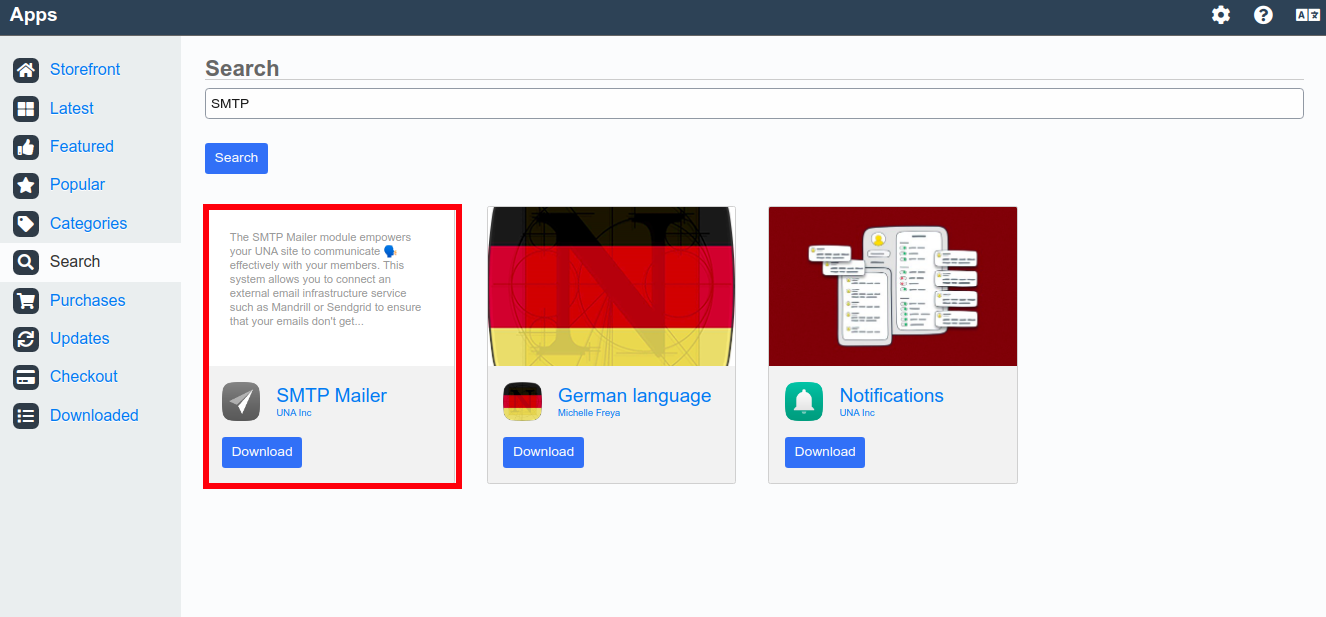
Task: Click the Featured thumbs-up icon
Action: (26, 147)
